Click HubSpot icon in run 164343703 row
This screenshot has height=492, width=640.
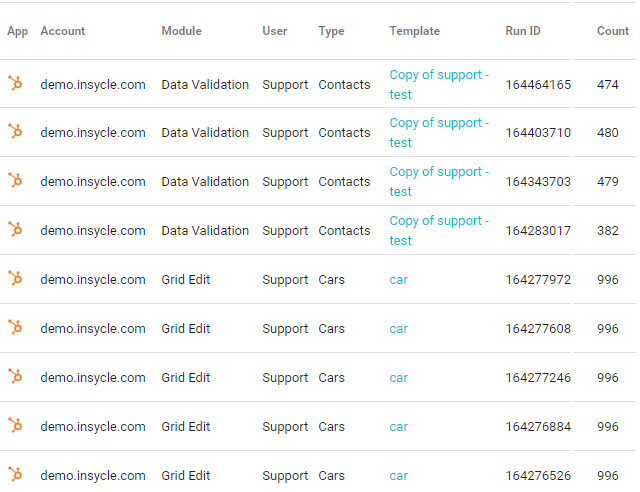[15, 180]
